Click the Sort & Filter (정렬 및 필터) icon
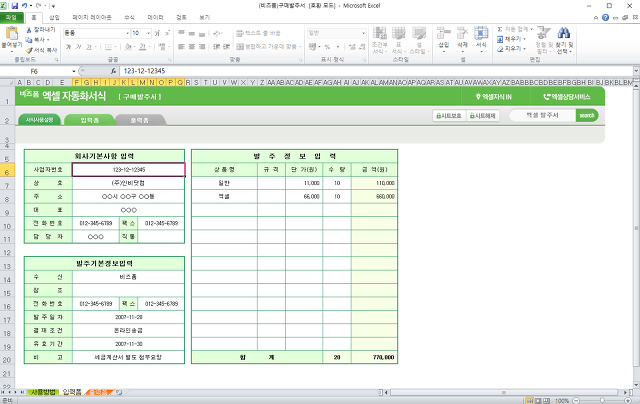Image resolution: width=640 pixels, height=404 pixels. click(x=543, y=33)
